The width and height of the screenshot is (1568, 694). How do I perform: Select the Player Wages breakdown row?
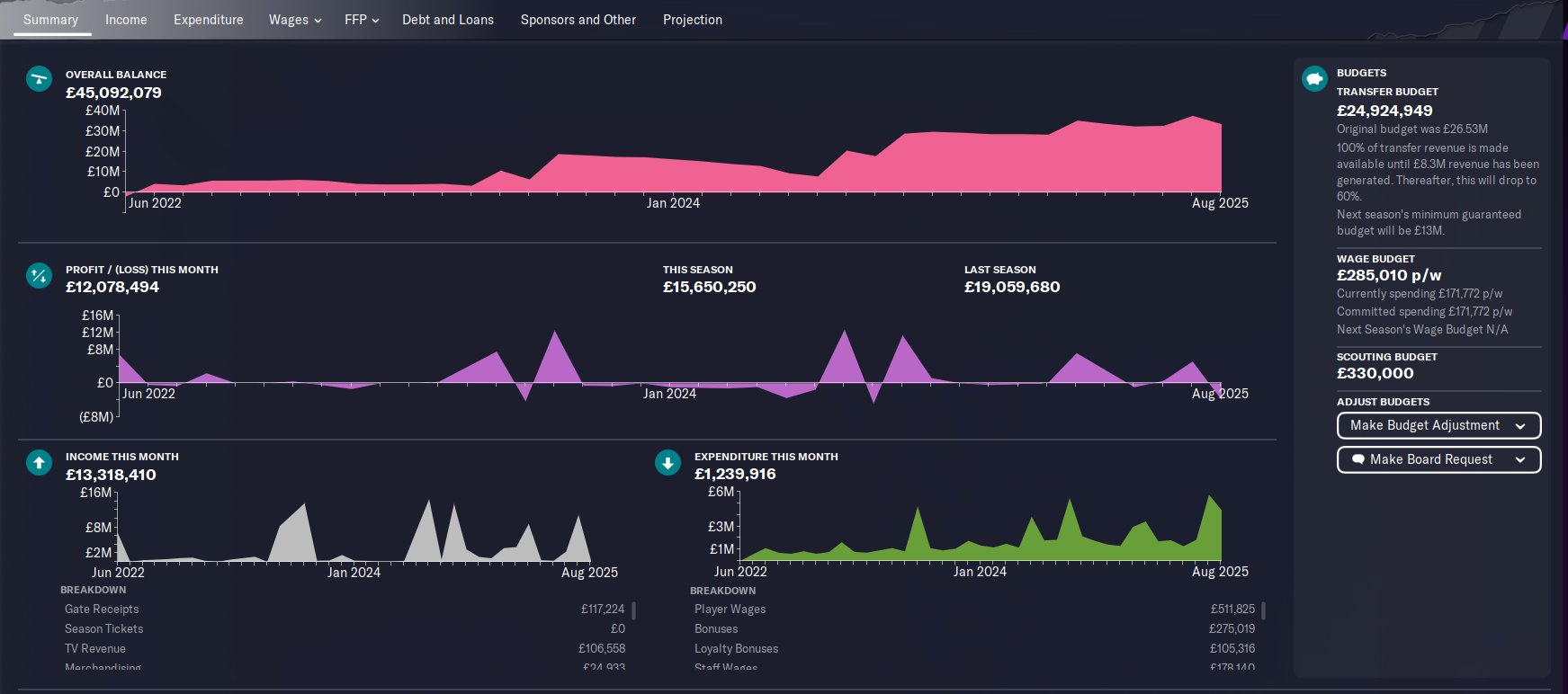[974, 609]
